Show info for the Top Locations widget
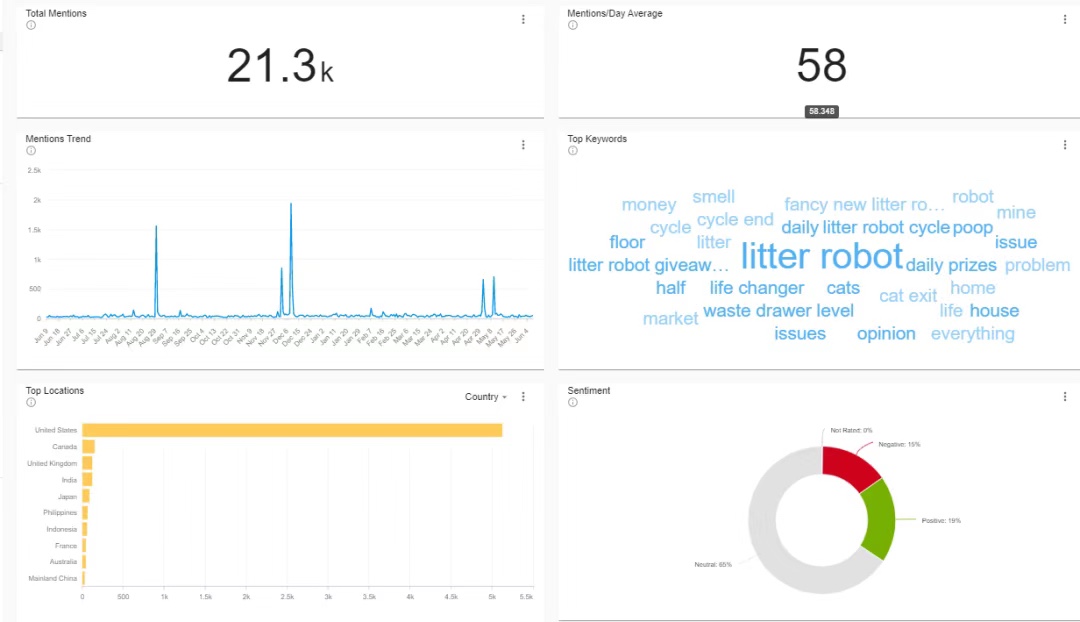The height and width of the screenshot is (622, 1080). pos(30,403)
